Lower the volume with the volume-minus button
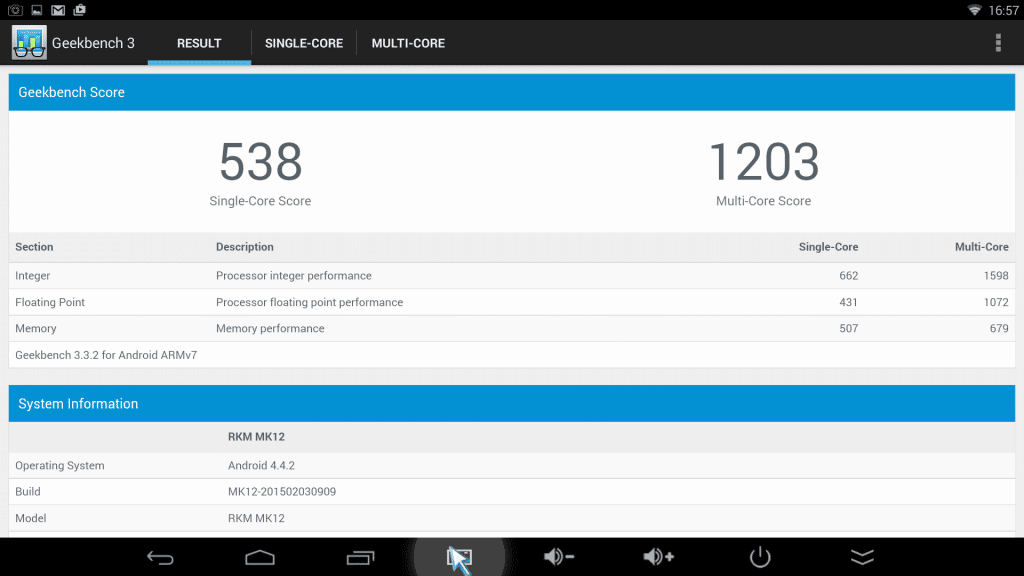The image size is (1024, 576). [559, 556]
